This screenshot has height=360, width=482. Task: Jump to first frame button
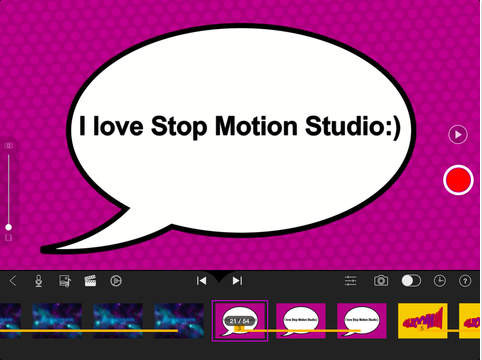(202, 281)
